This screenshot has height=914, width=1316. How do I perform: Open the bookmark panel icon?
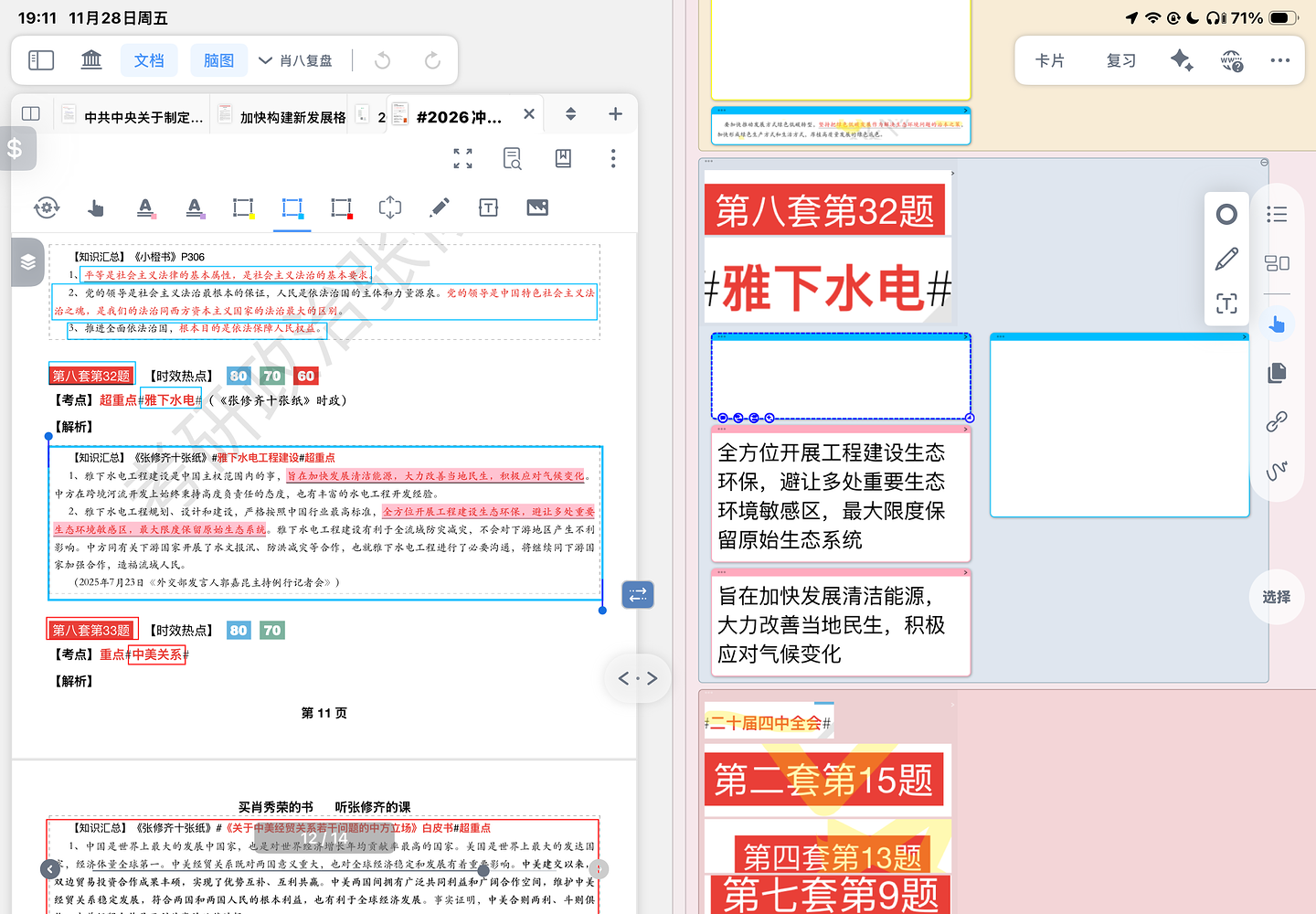click(x=563, y=159)
